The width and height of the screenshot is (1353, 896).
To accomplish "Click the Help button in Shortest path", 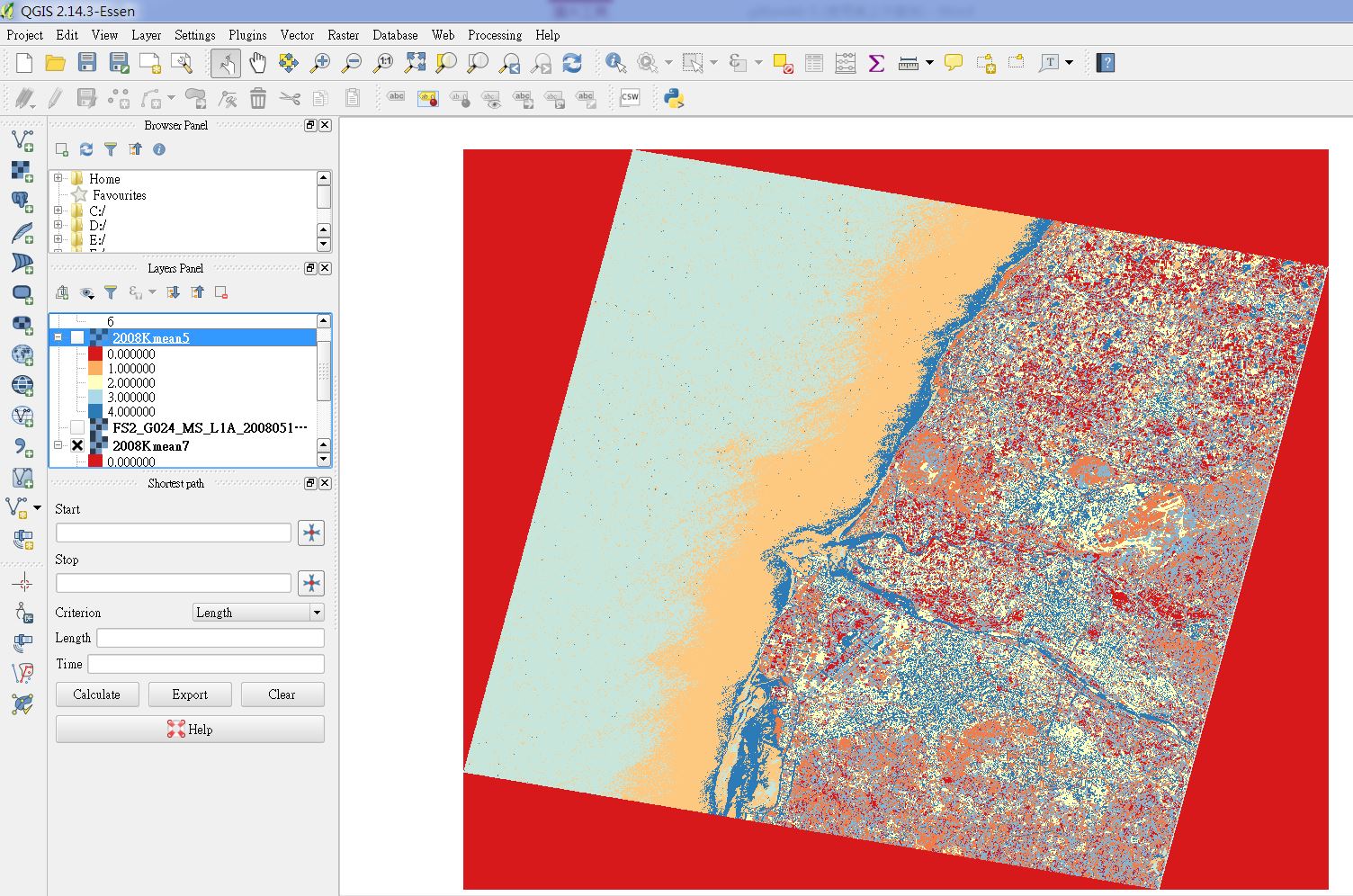I will [190, 730].
